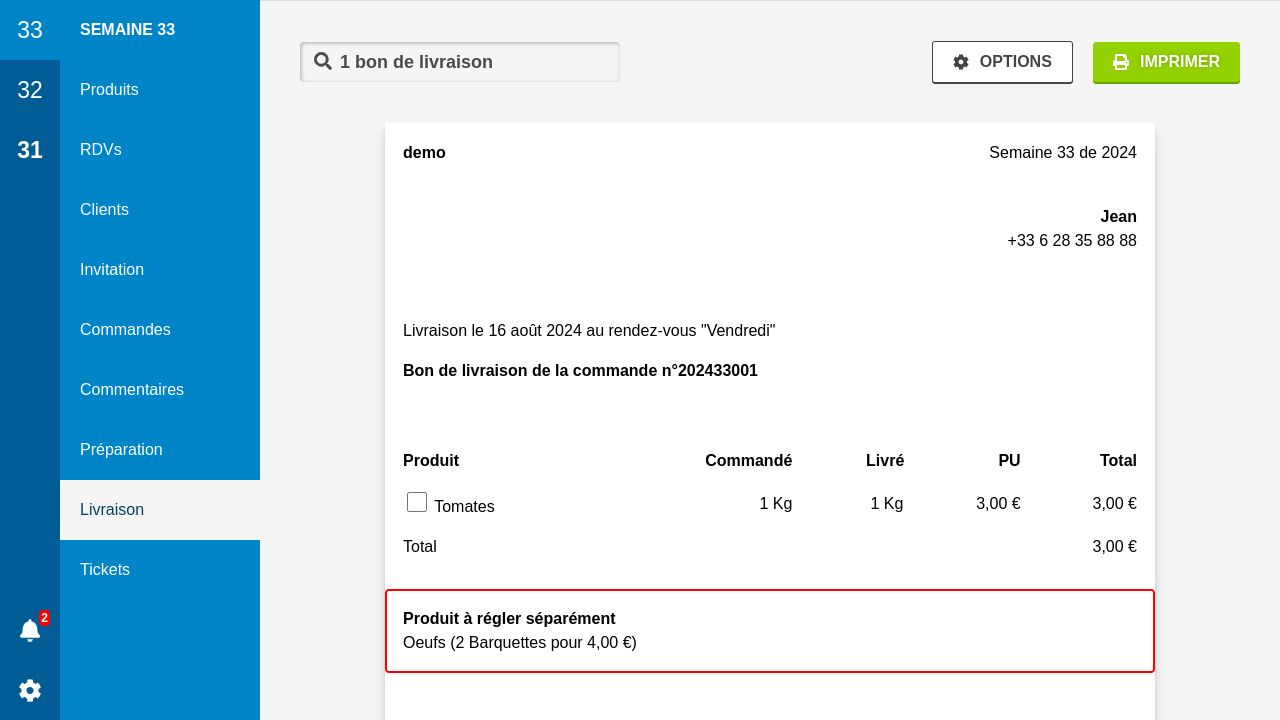
Task: Open the Tickets section
Action: click(x=105, y=570)
